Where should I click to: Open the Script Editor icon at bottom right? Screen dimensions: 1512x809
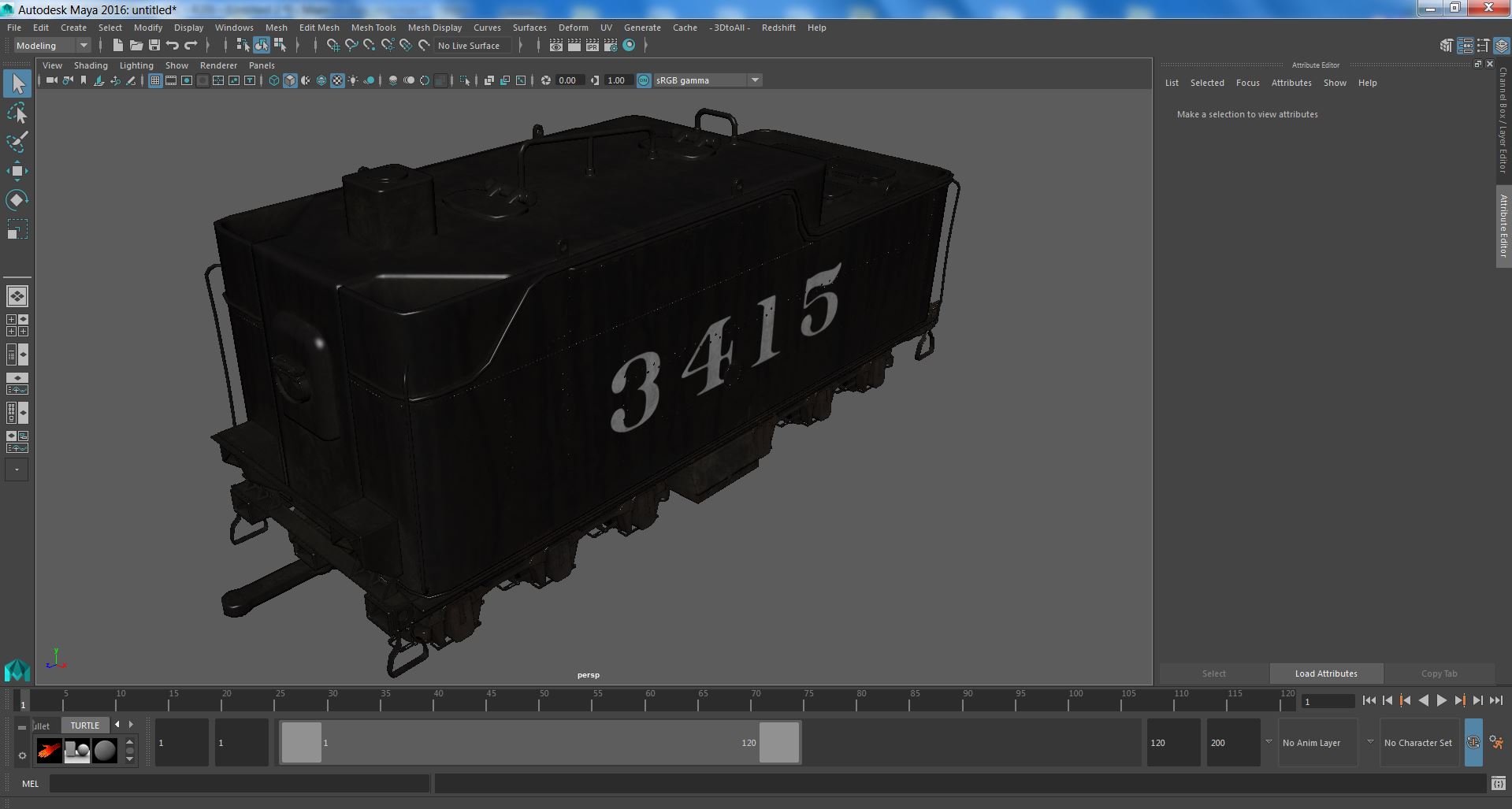1499,784
